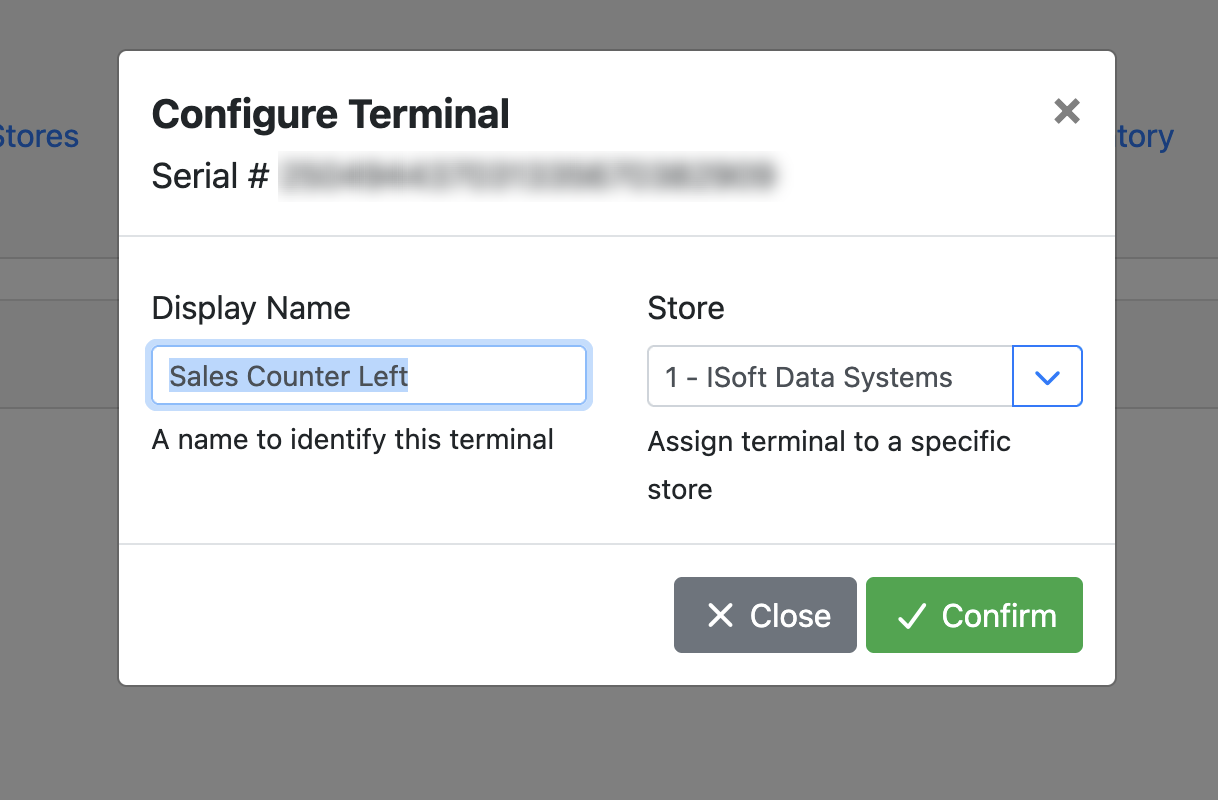
Task: Click the X icon at top right of dialog
Action: [1066, 111]
